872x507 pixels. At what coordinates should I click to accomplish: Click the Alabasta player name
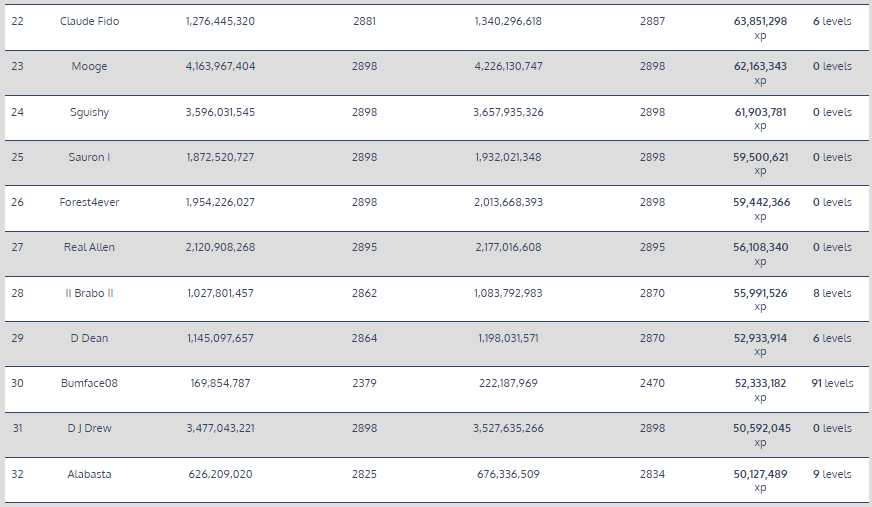tap(89, 474)
